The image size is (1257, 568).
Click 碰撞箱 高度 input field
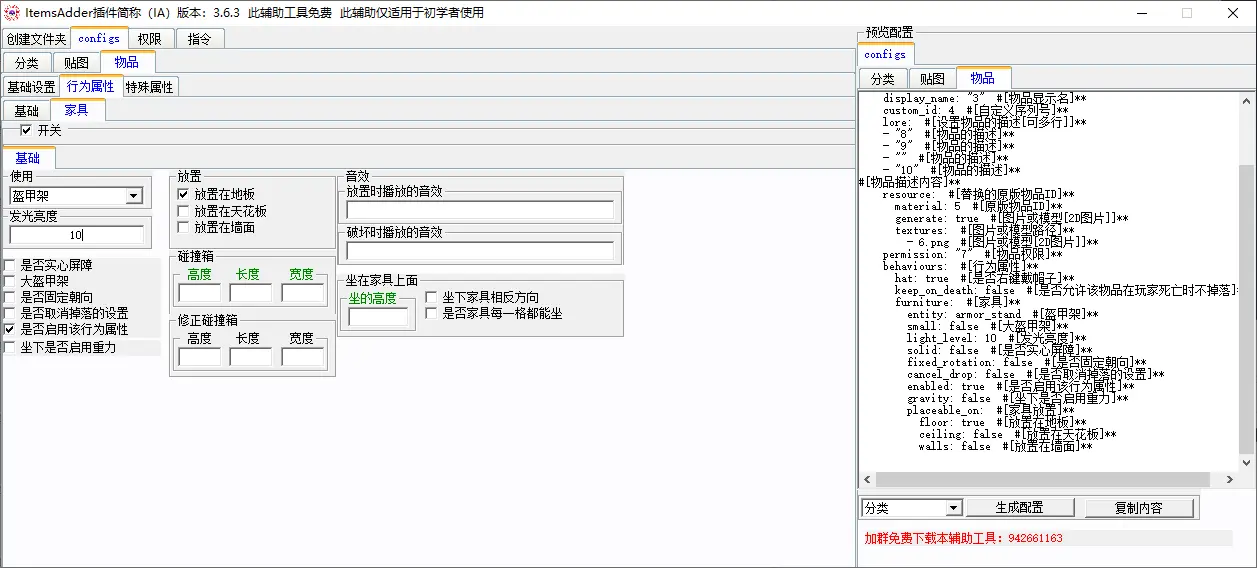click(x=199, y=293)
